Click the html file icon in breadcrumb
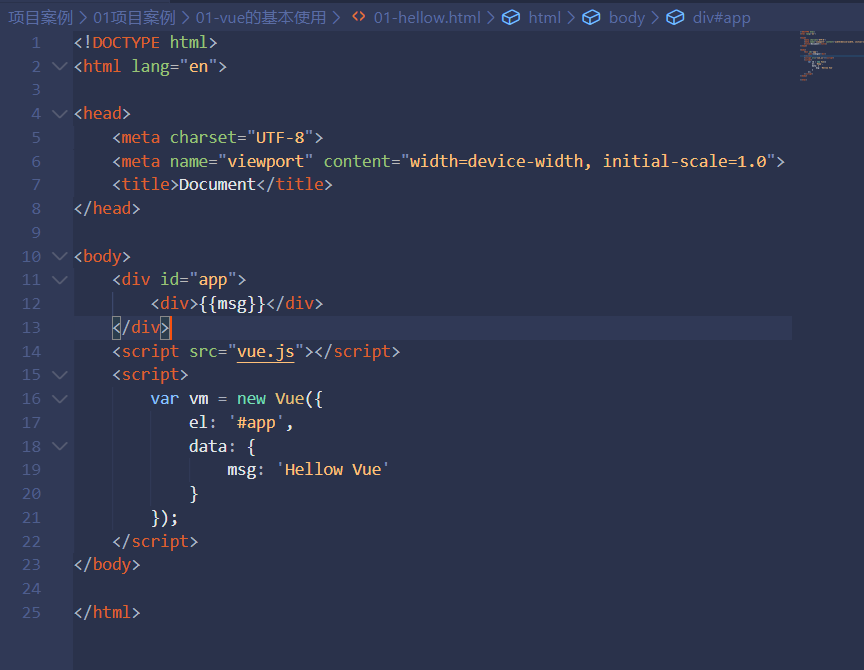Viewport: 864px width, 670px height. pyautogui.click(x=359, y=17)
